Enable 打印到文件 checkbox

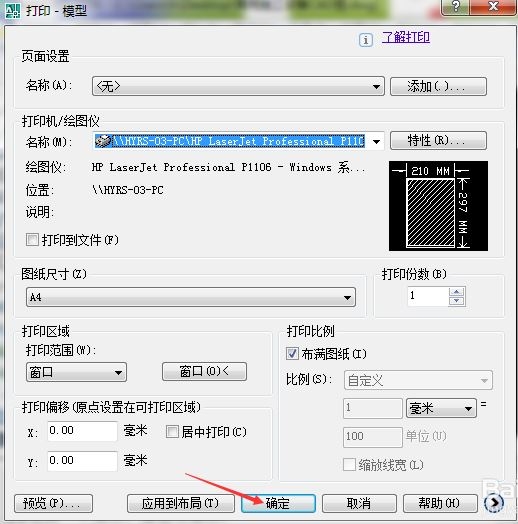(32, 240)
